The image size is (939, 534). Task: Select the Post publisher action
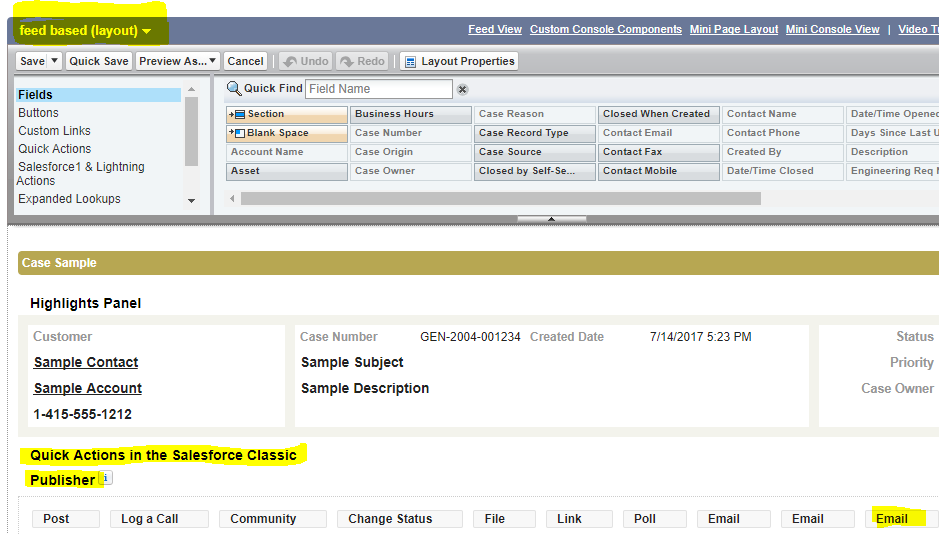[x=65, y=518]
